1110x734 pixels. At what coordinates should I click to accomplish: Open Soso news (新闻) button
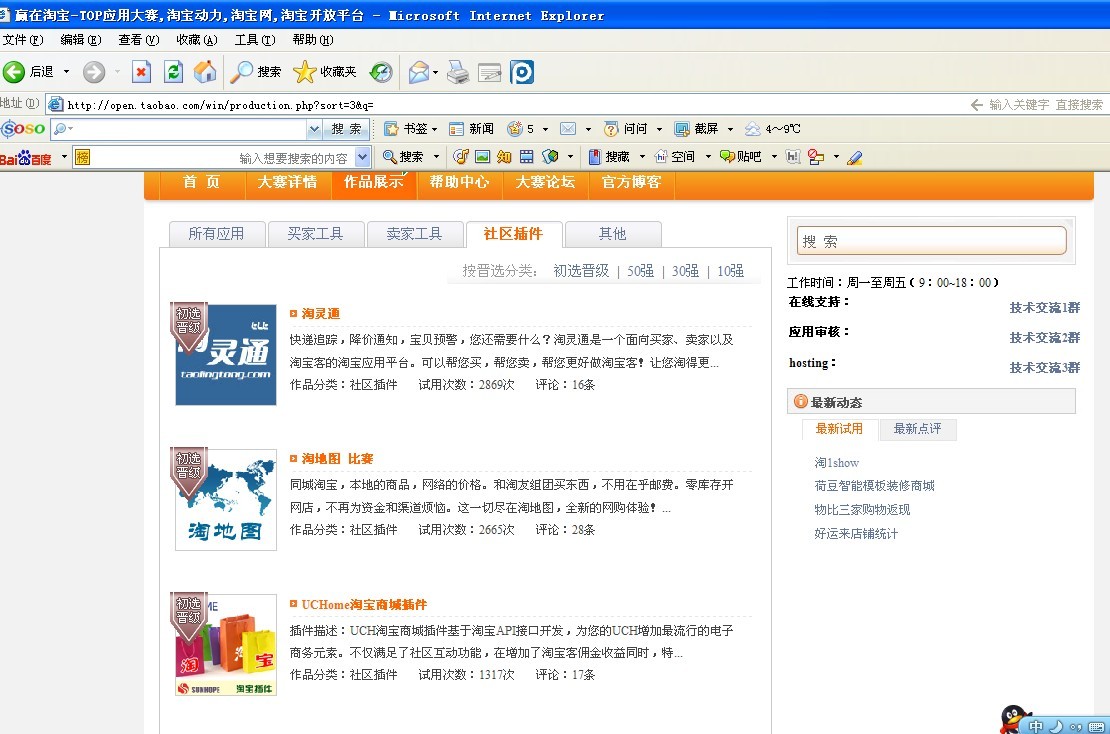[x=471, y=129]
